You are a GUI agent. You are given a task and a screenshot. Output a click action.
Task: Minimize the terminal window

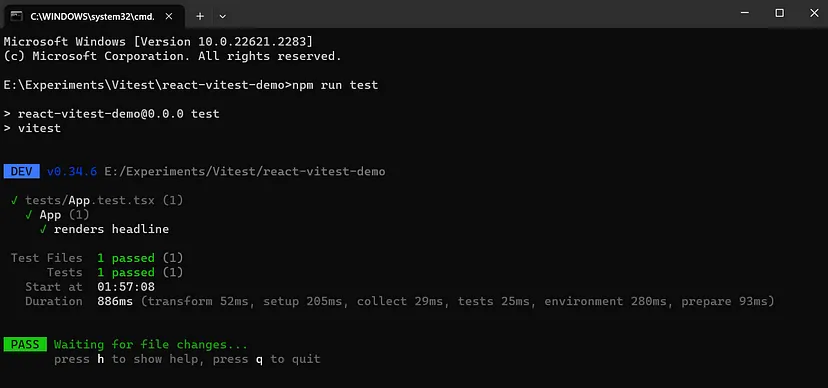pos(745,13)
